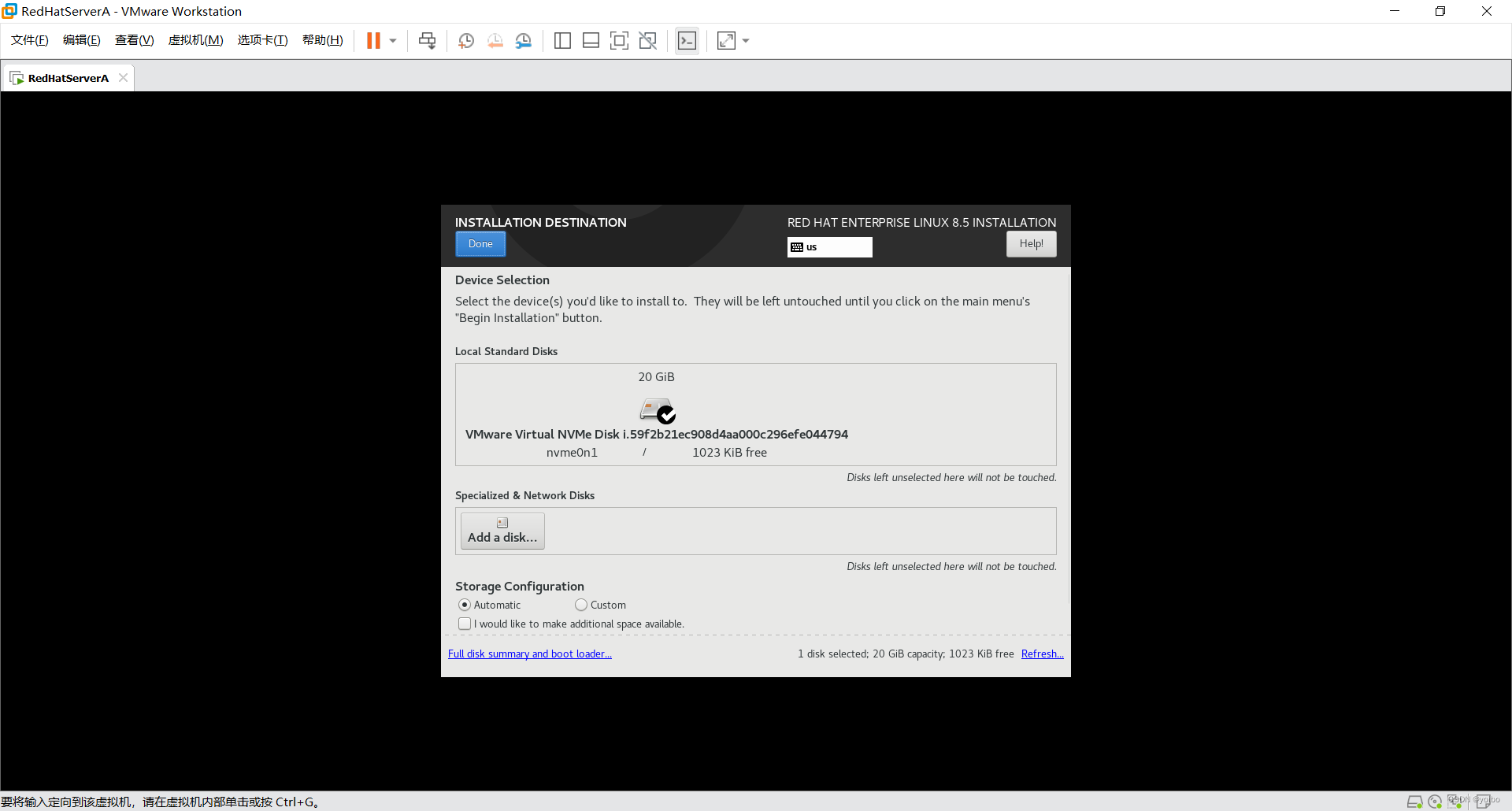
Task: Open the 选项卡(T) menu
Action: coord(263,40)
